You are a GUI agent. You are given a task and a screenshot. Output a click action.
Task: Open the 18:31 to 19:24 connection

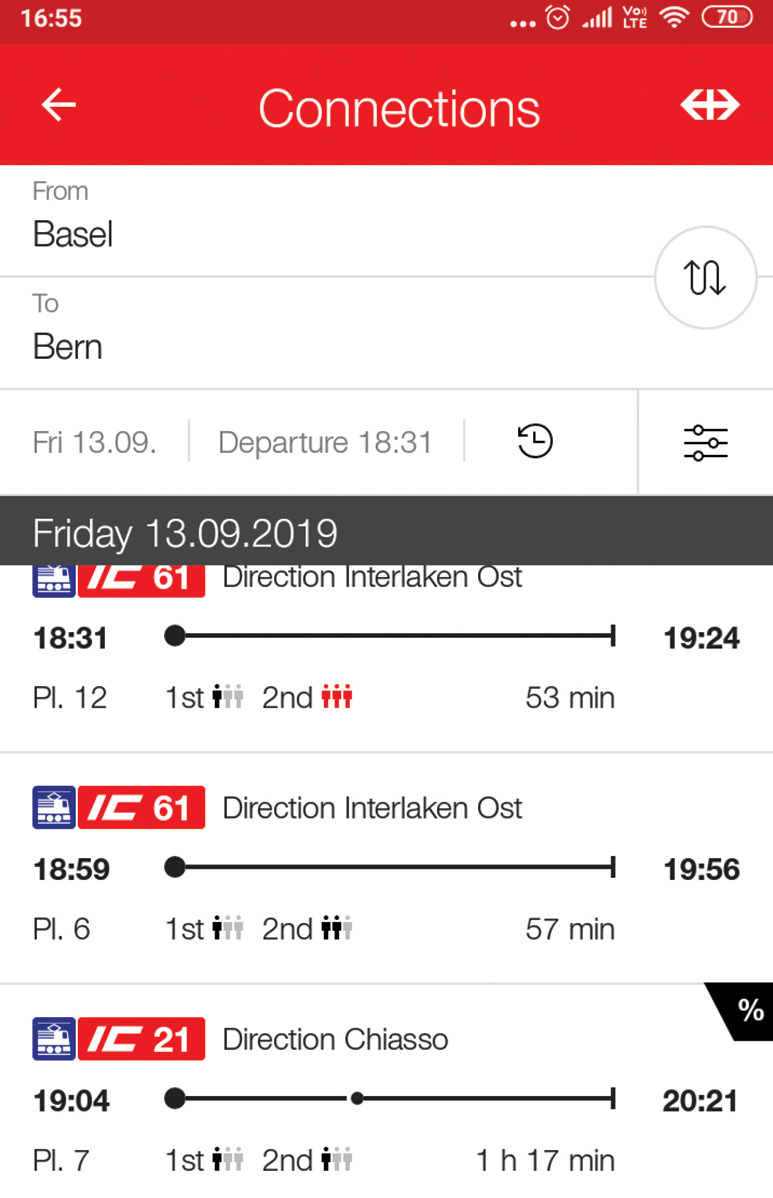[386, 659]
